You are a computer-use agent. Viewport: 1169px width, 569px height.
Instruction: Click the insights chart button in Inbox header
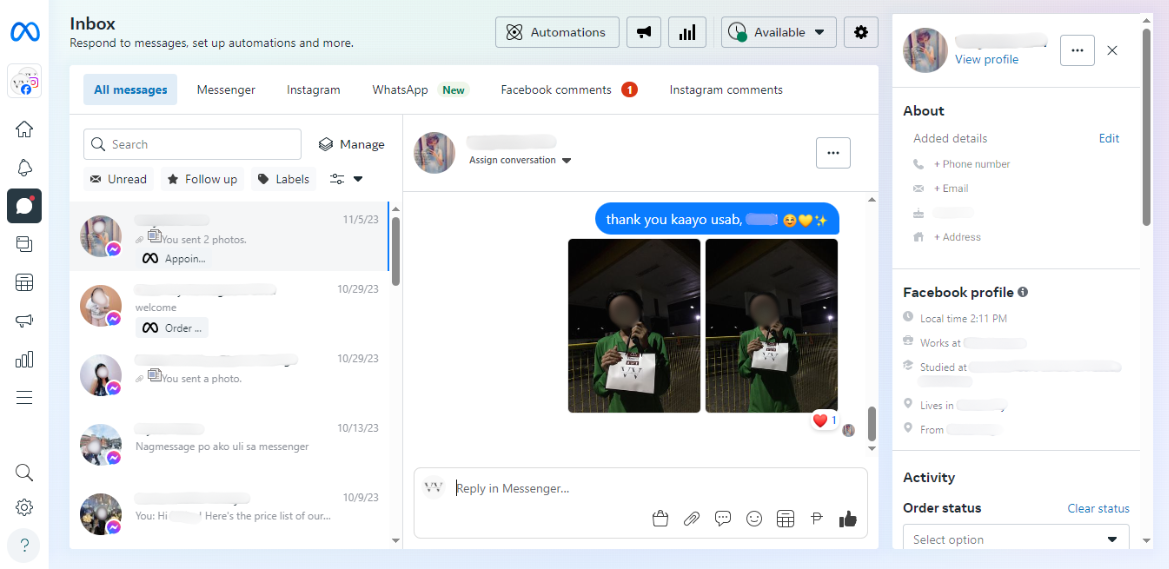(687, 32)
